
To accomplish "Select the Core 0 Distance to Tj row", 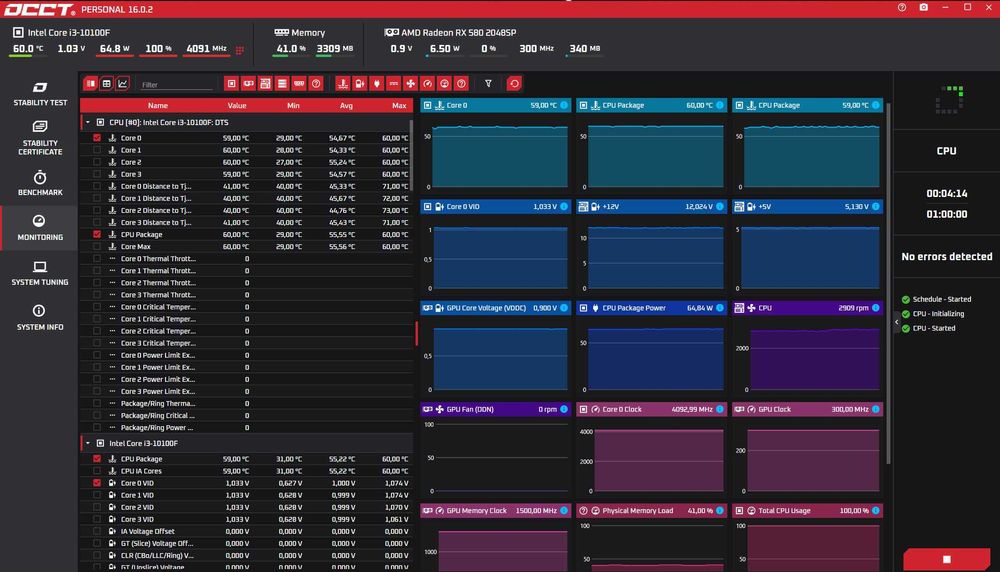I will coord(246,186).
